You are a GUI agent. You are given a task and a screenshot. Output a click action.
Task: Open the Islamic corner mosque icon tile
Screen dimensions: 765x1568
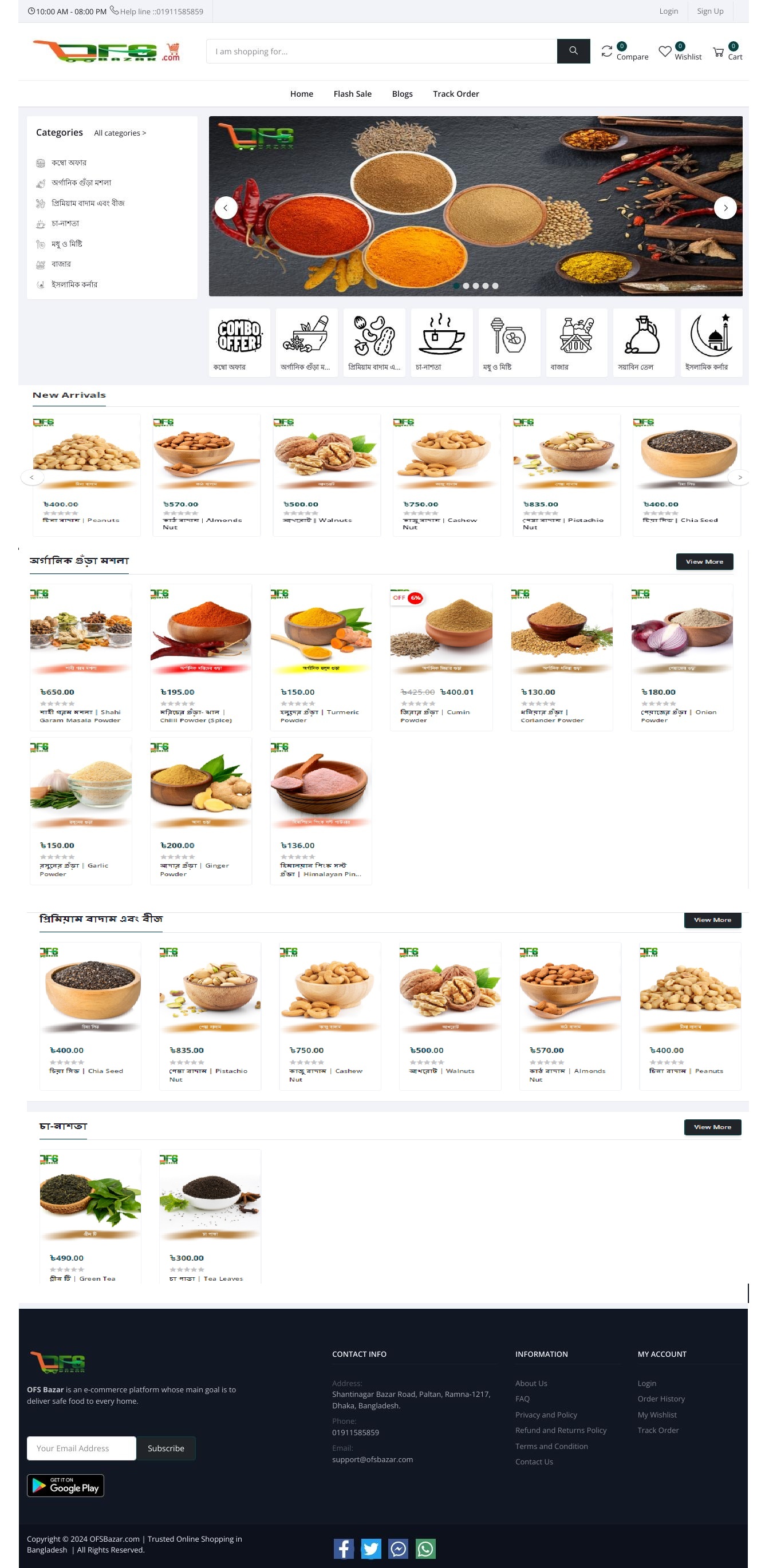click(711, 342)
